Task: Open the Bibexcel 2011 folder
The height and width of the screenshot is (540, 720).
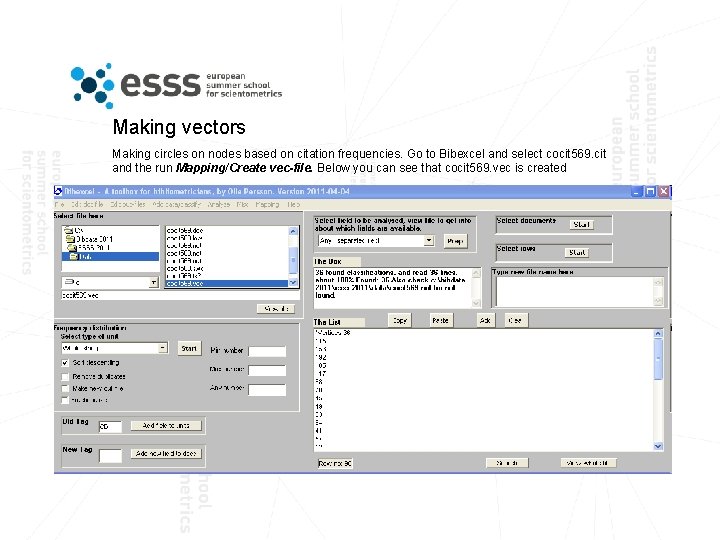Action: (70, 239)
